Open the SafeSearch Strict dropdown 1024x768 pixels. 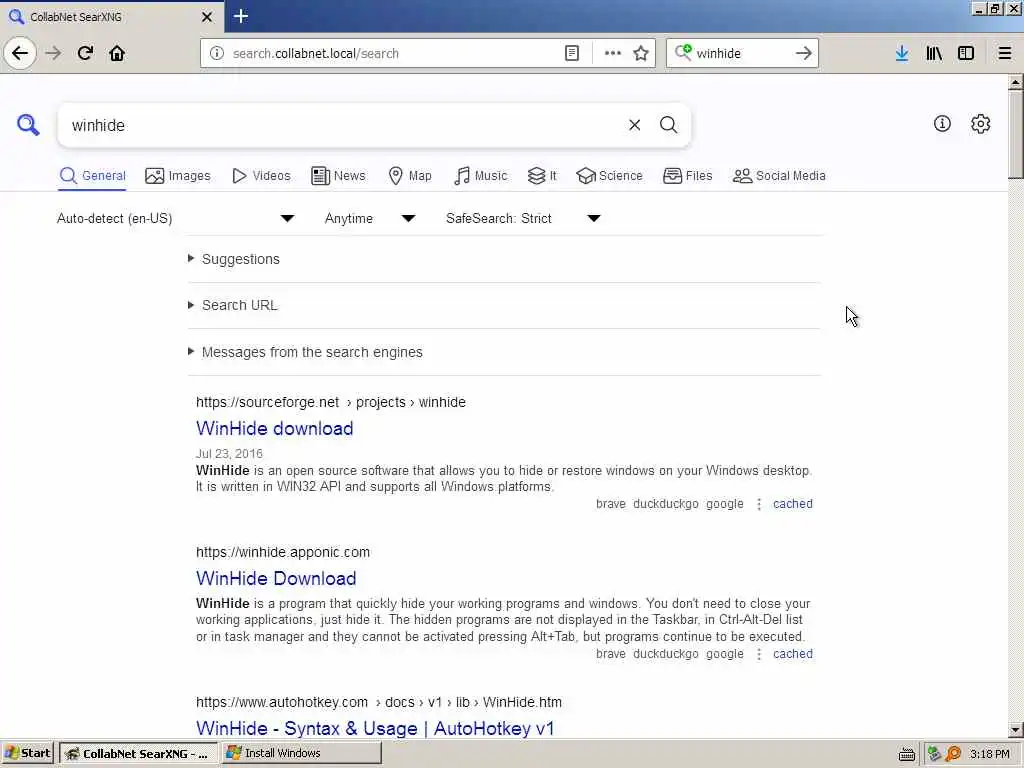point(523,218)
